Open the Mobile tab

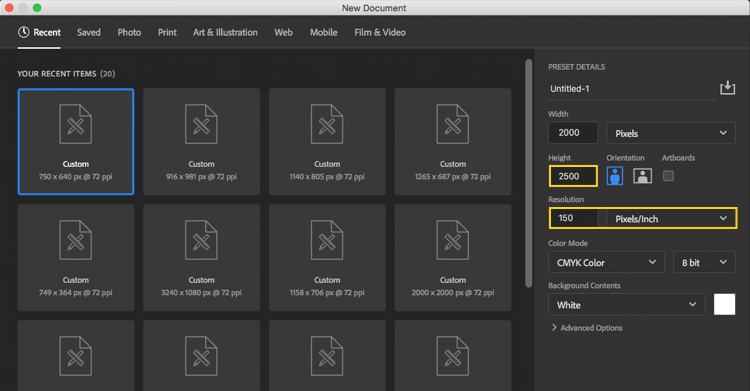(323, 33)
